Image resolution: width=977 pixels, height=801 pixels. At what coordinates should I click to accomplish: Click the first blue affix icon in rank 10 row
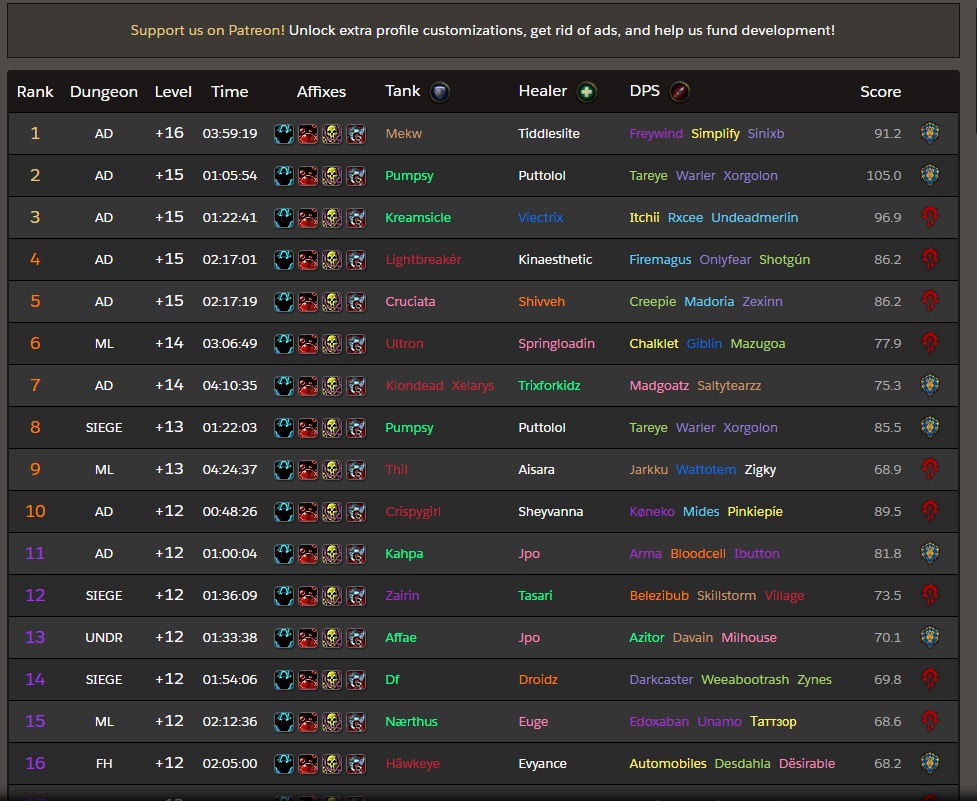pyautogui.click(x=284, y=512)
